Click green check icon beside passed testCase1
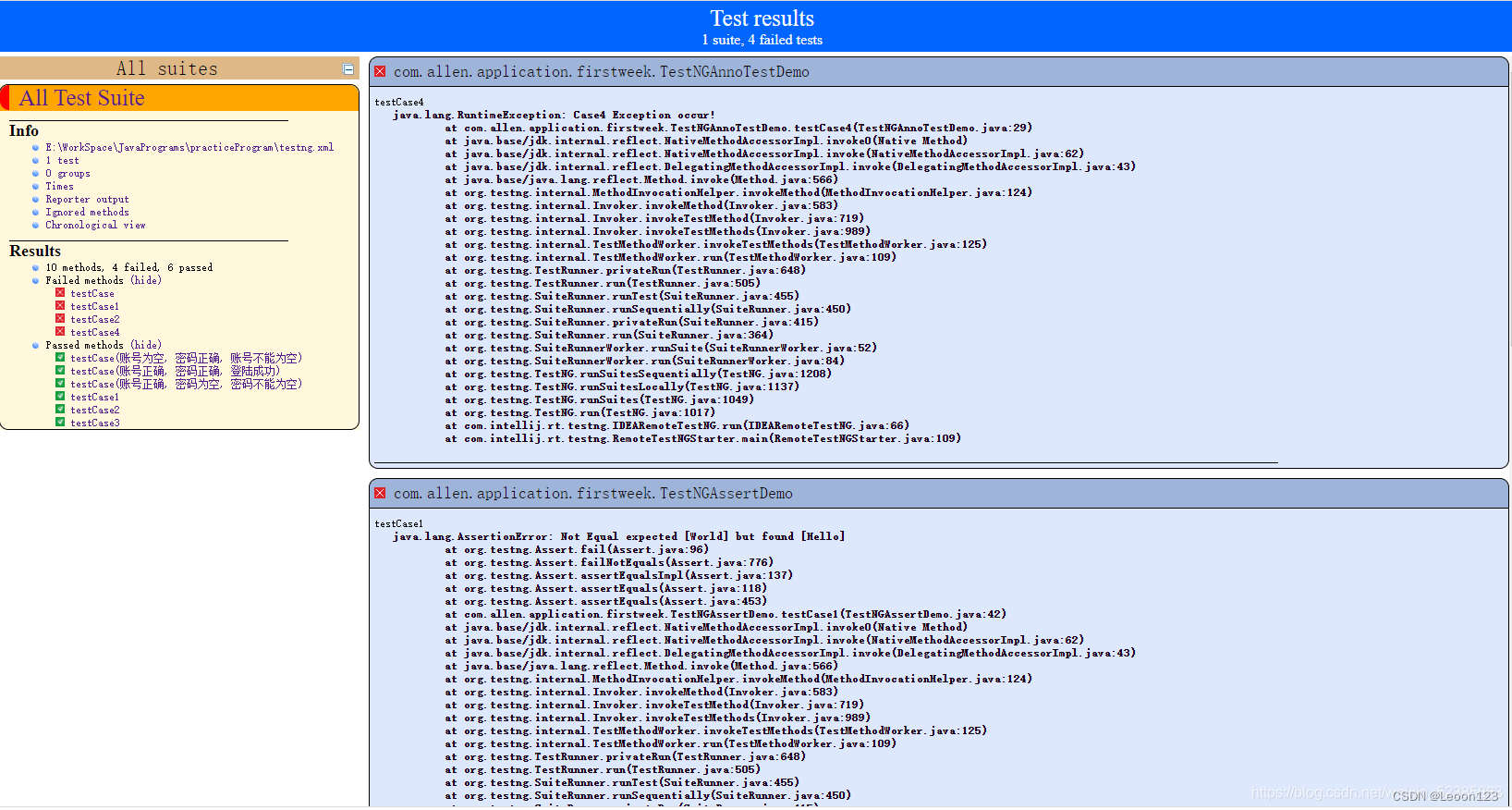Viewport: 1512px width, 810px height. click(60, 397)
